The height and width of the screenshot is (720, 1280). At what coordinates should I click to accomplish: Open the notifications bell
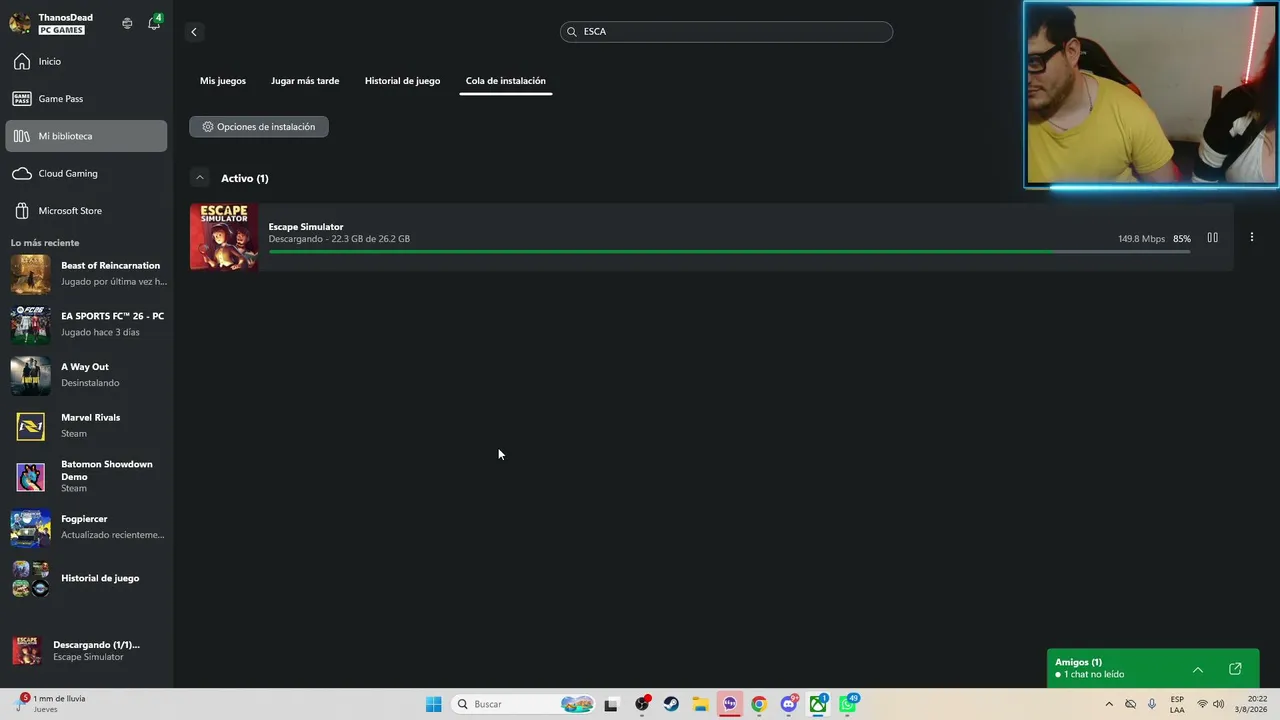(154, 23)
